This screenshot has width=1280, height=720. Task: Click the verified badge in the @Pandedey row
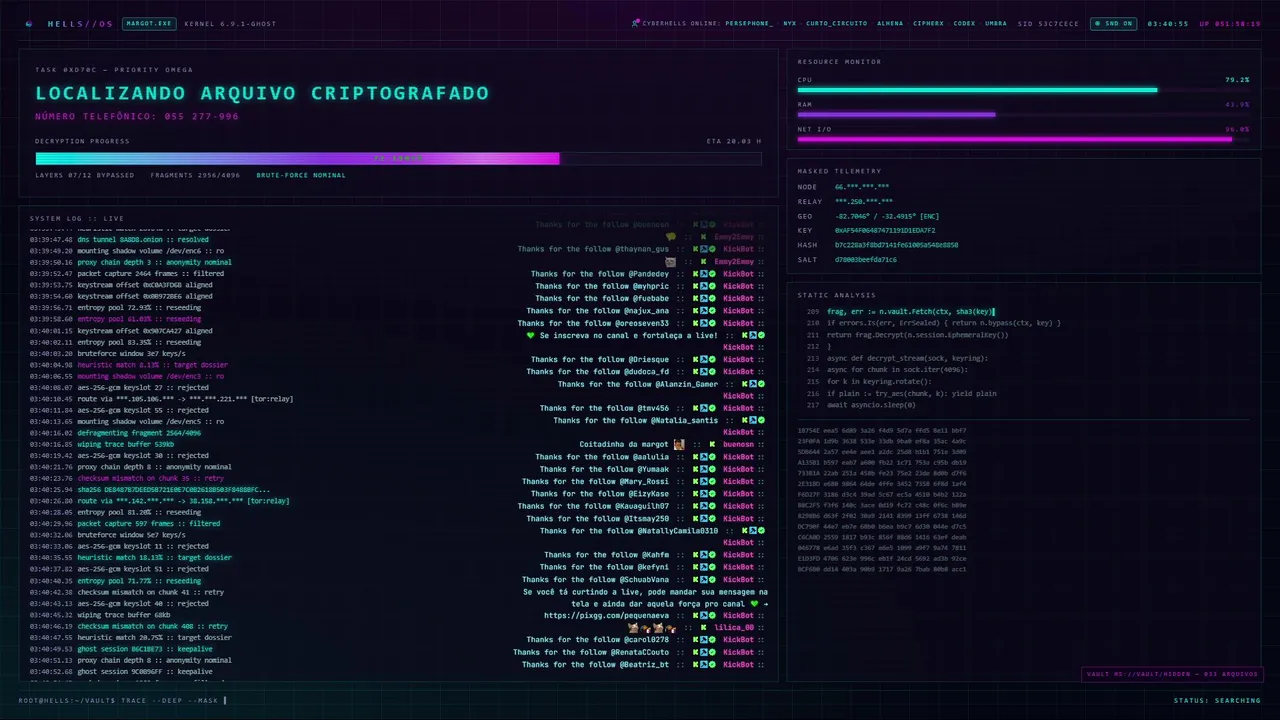pyautogui.click(x=712, y=274)
